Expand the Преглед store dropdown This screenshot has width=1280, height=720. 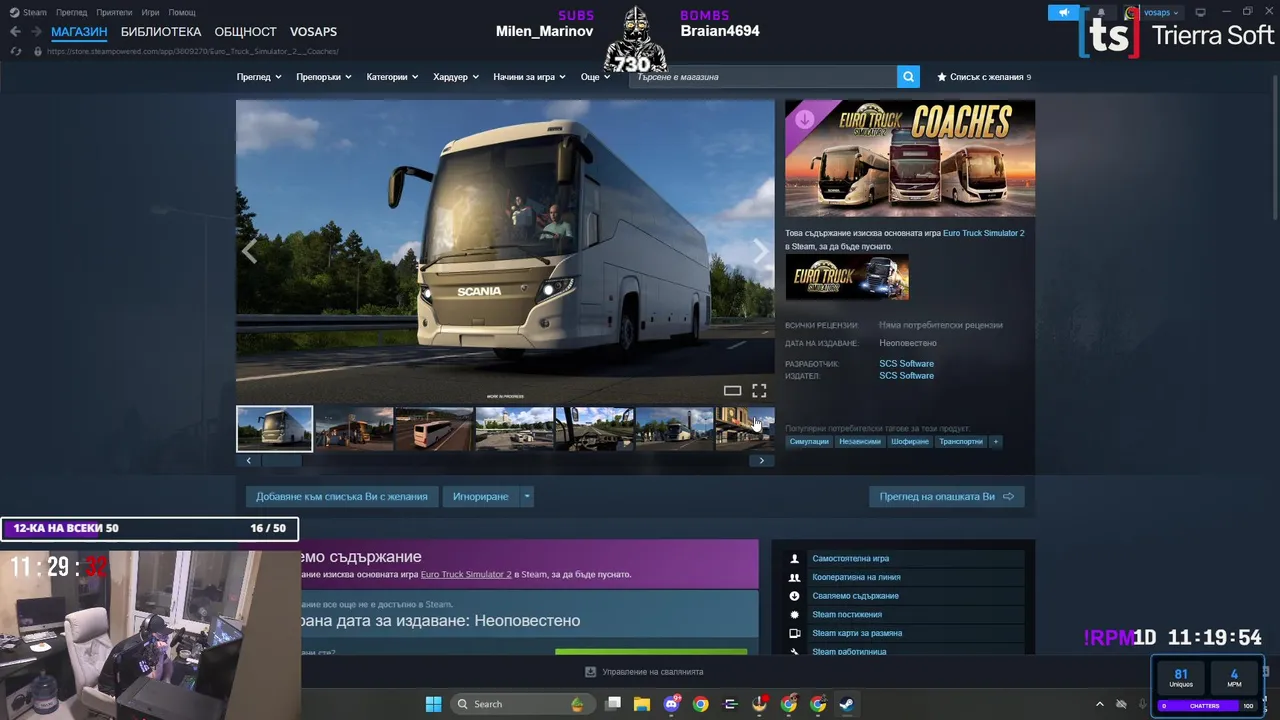point(259,77)
